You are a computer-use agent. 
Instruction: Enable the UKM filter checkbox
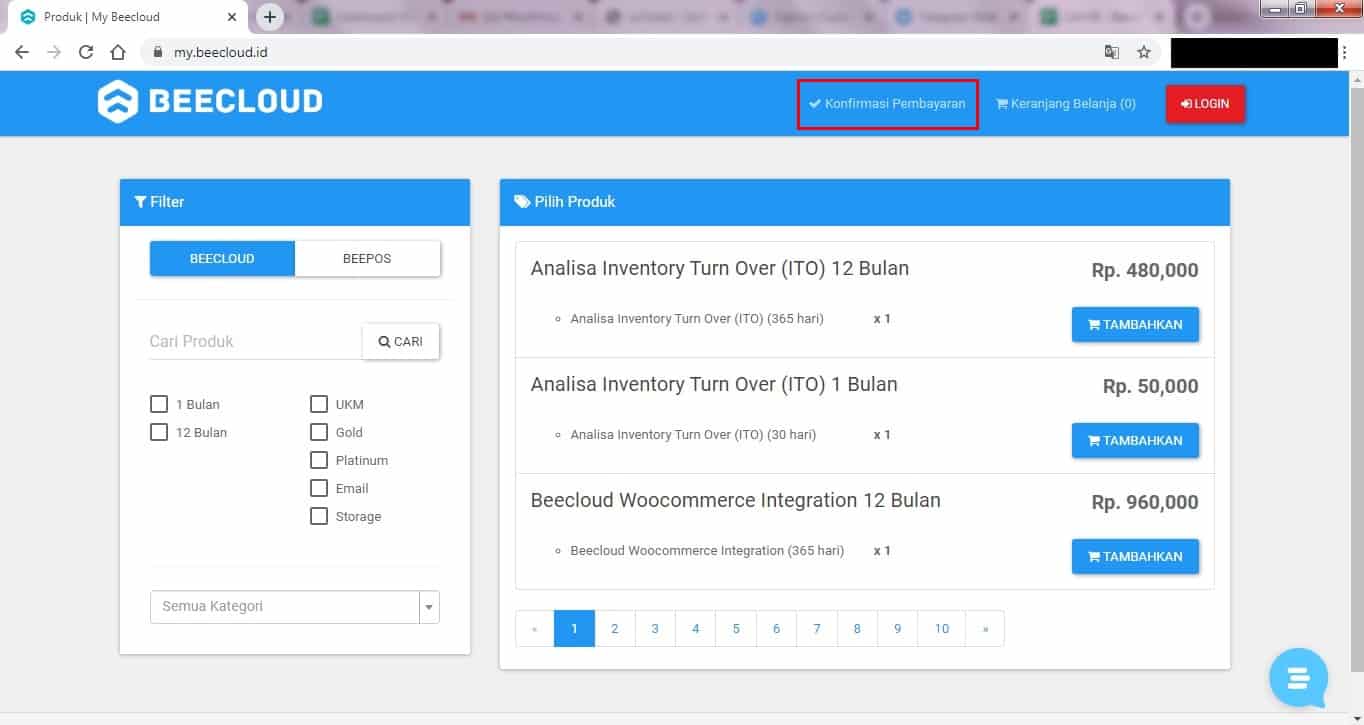pos(319,404)
